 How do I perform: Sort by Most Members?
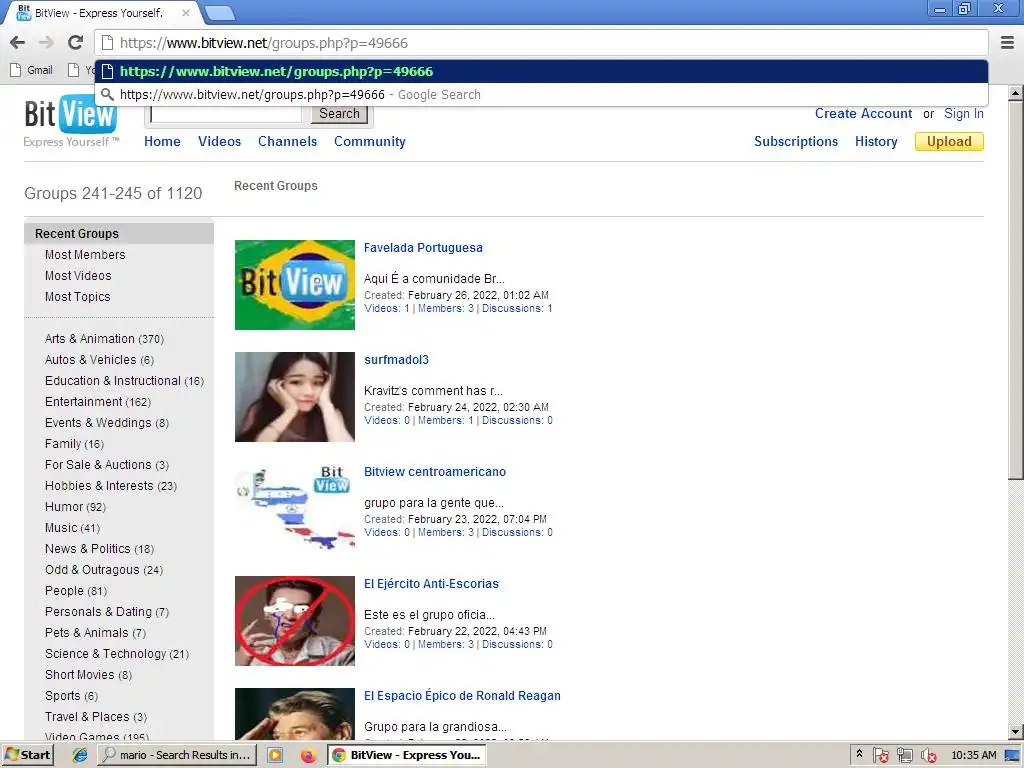[x=85, y=255]
